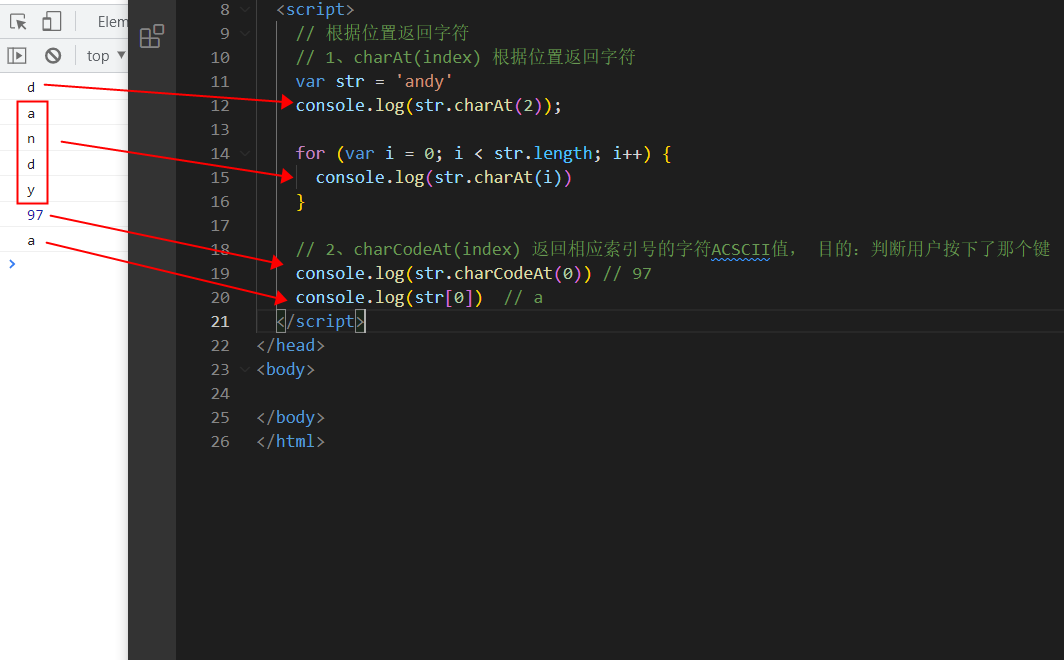Collapse the script block fold arrow on line 9
The image size is (1064, 660).
(245, 32)
